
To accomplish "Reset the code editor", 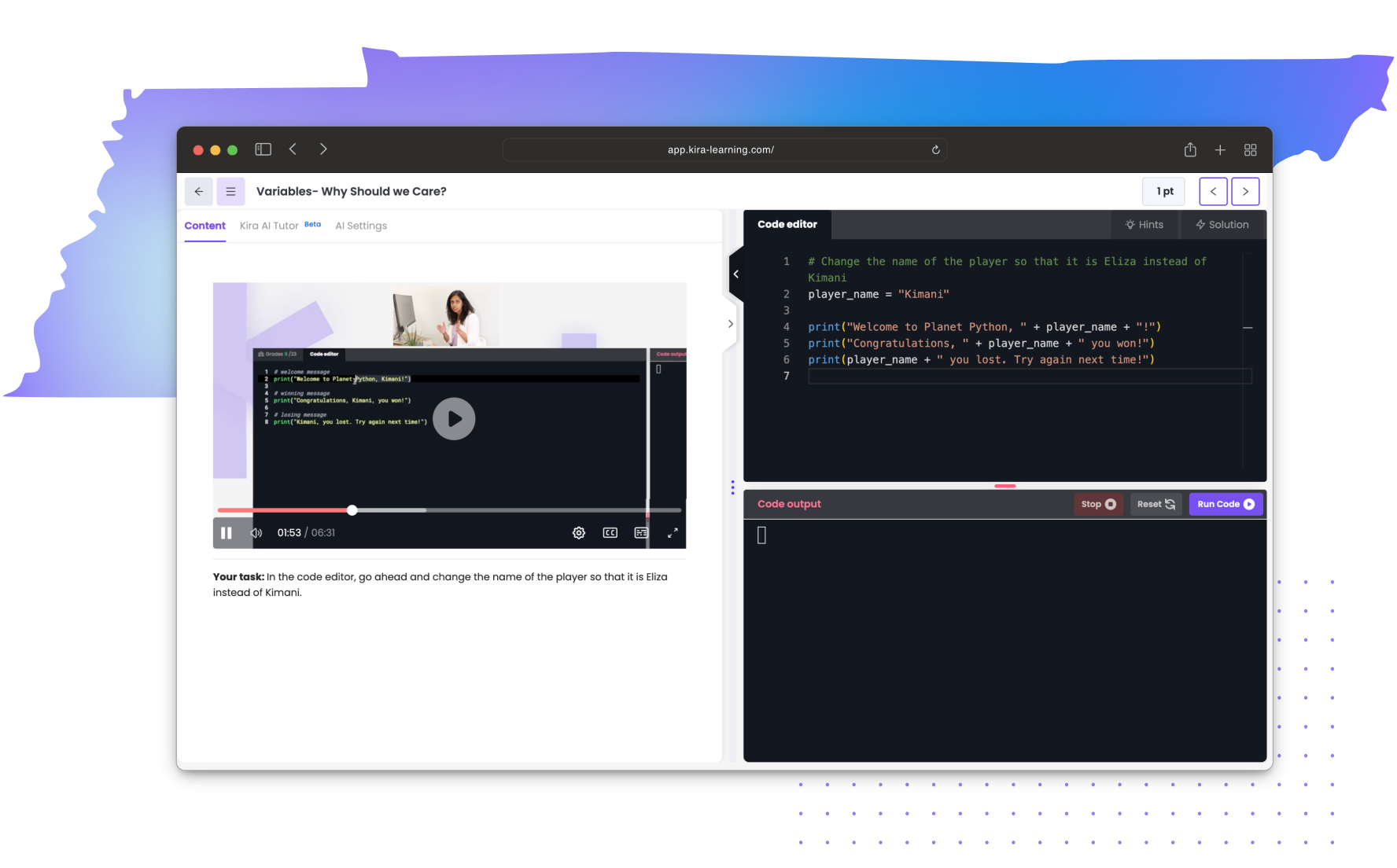I will pos(1156,505).
